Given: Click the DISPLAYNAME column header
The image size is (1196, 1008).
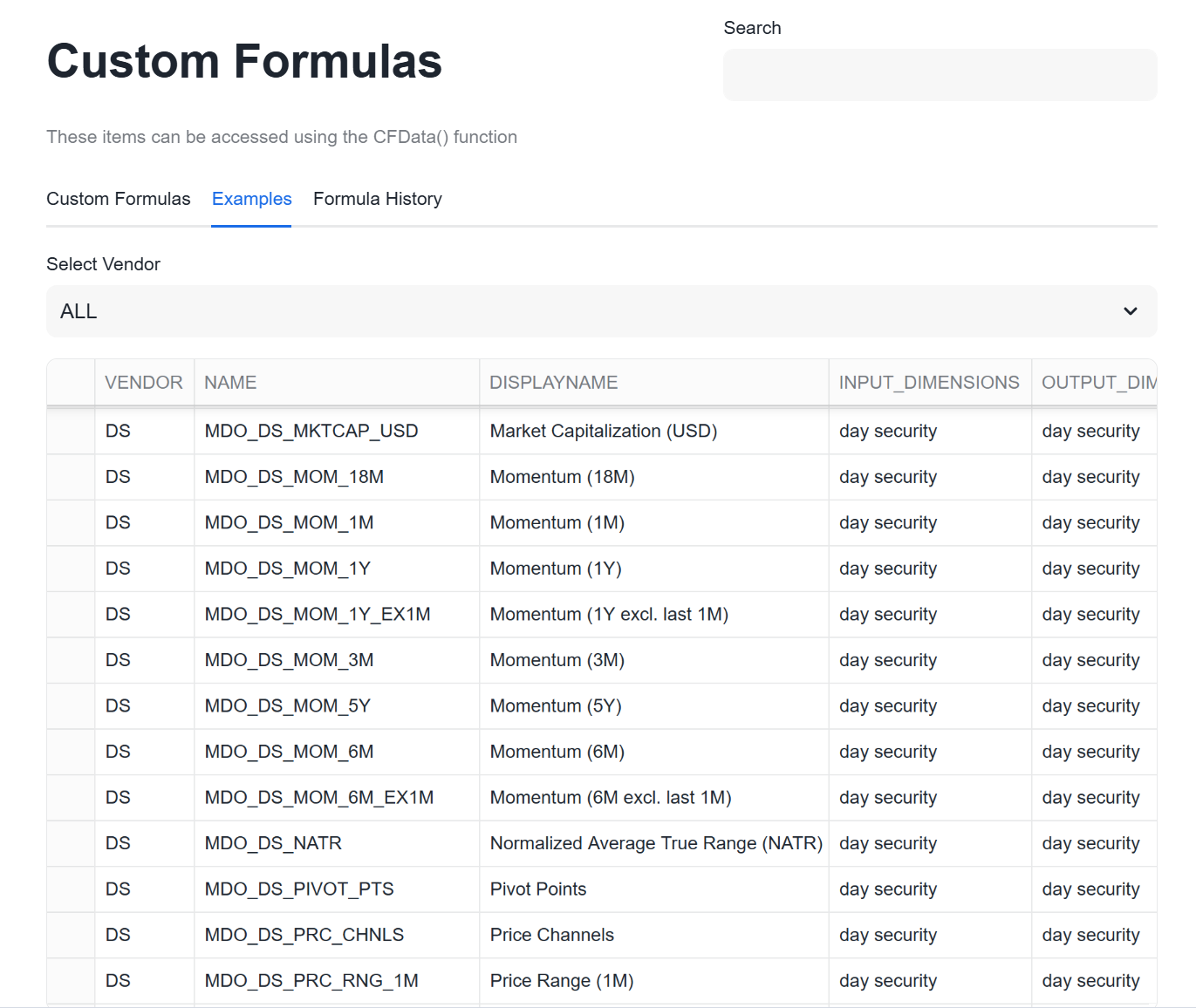Looking at the screenshot, I should point(553,382).
